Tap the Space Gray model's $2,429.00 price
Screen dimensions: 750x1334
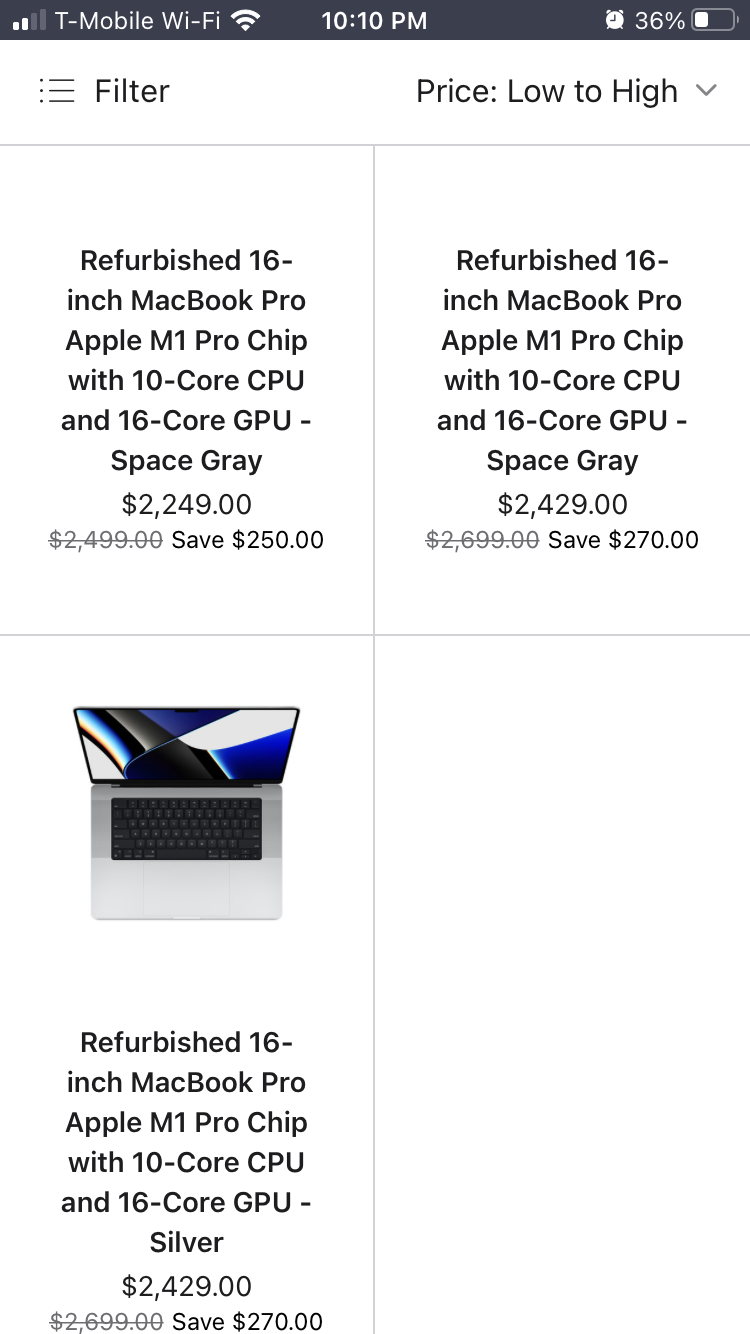click(x=562, y=504)
